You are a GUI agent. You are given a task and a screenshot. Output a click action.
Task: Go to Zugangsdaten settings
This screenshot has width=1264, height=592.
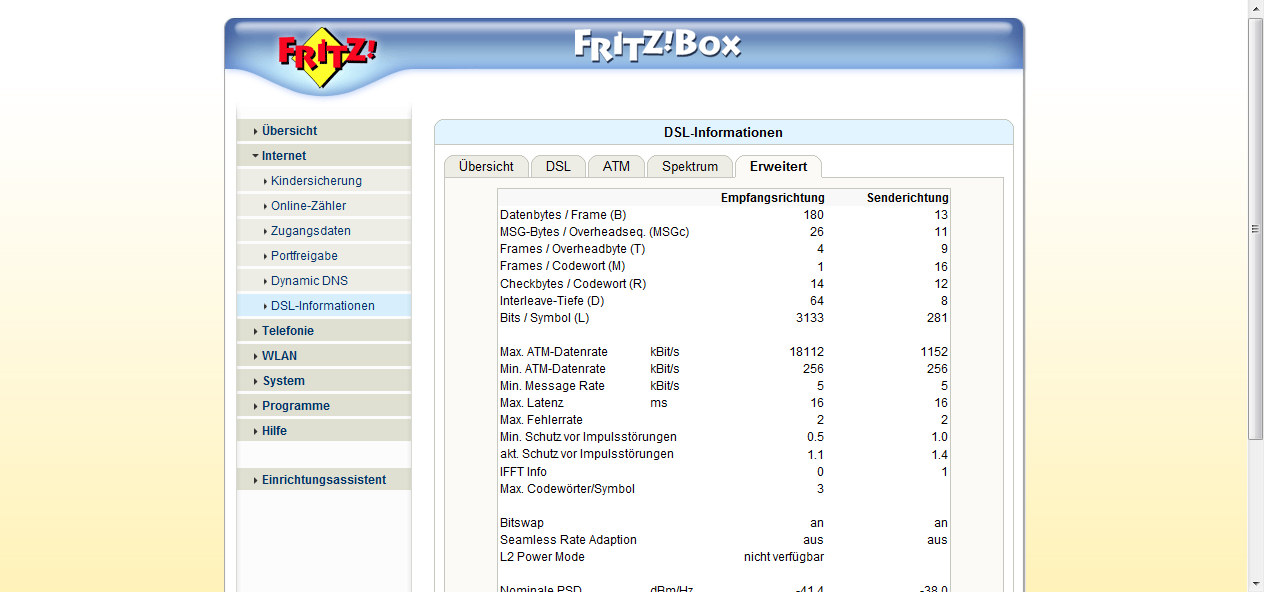point(310,231)
